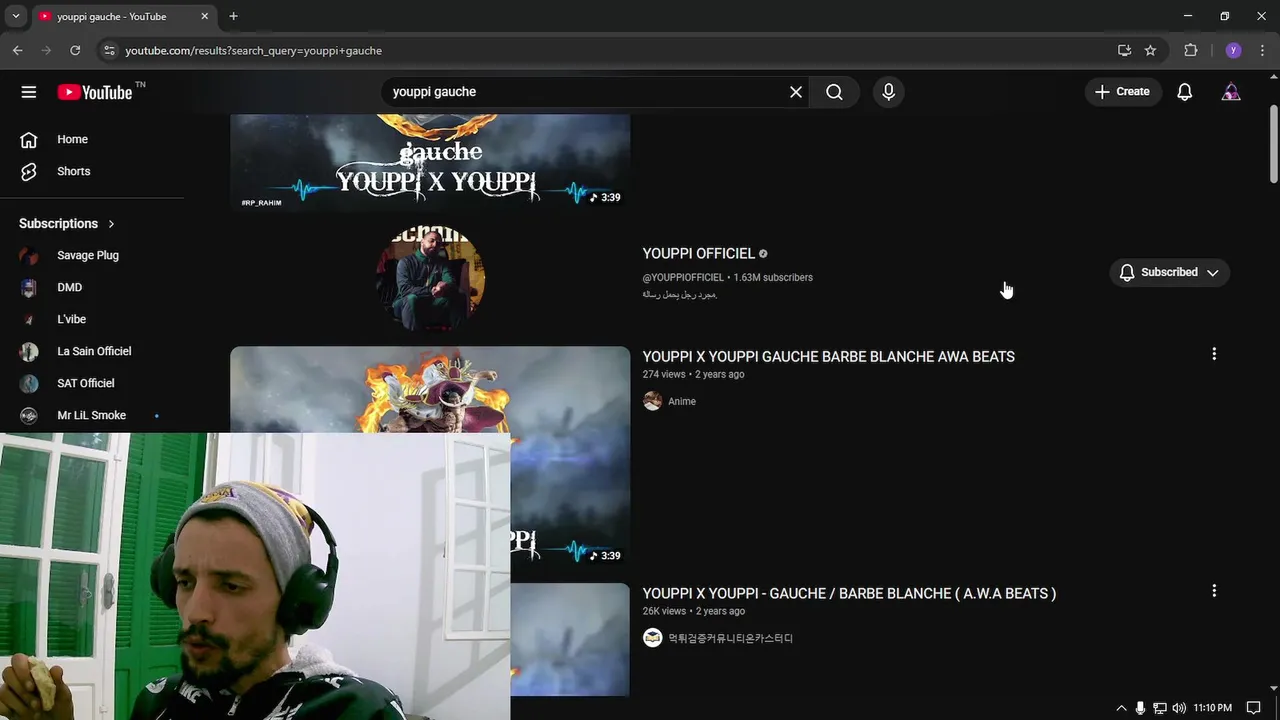This screenshot has width=1280, height=720.
Task: Open the Chrome profile avatar
Action: [x=1233, y=50]
